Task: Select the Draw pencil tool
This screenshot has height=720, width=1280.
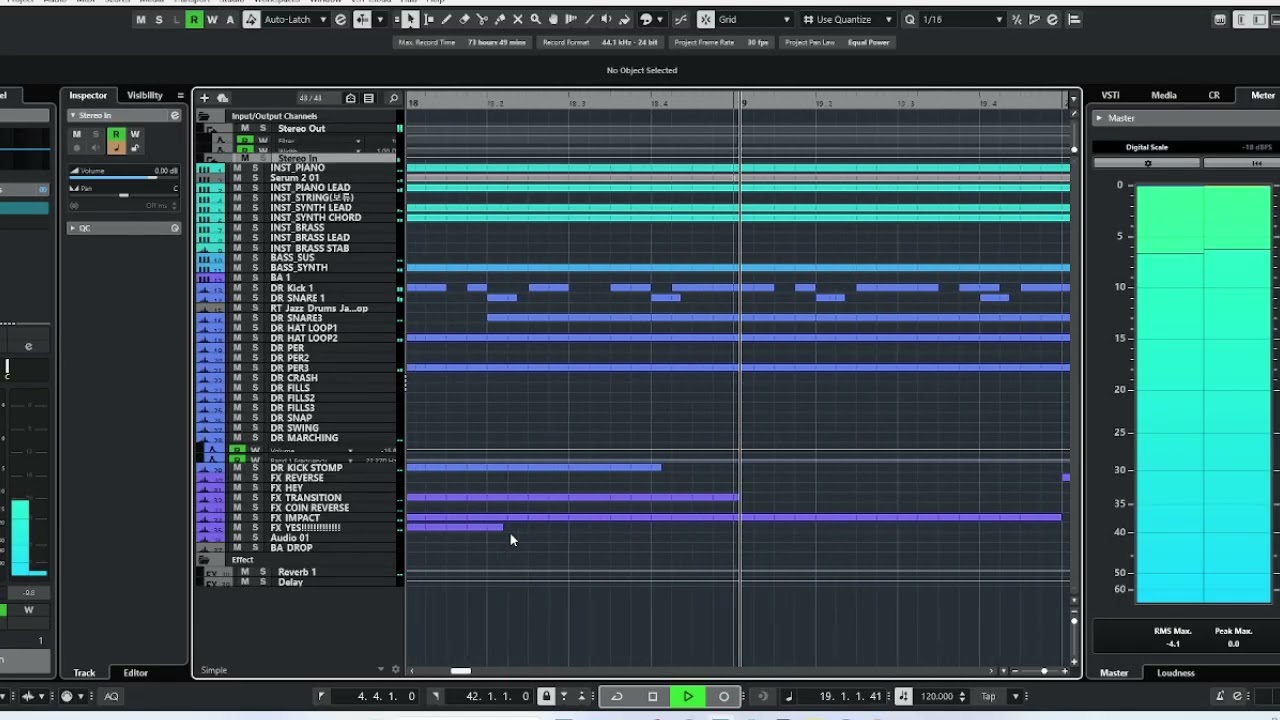Action: point(446,19)
